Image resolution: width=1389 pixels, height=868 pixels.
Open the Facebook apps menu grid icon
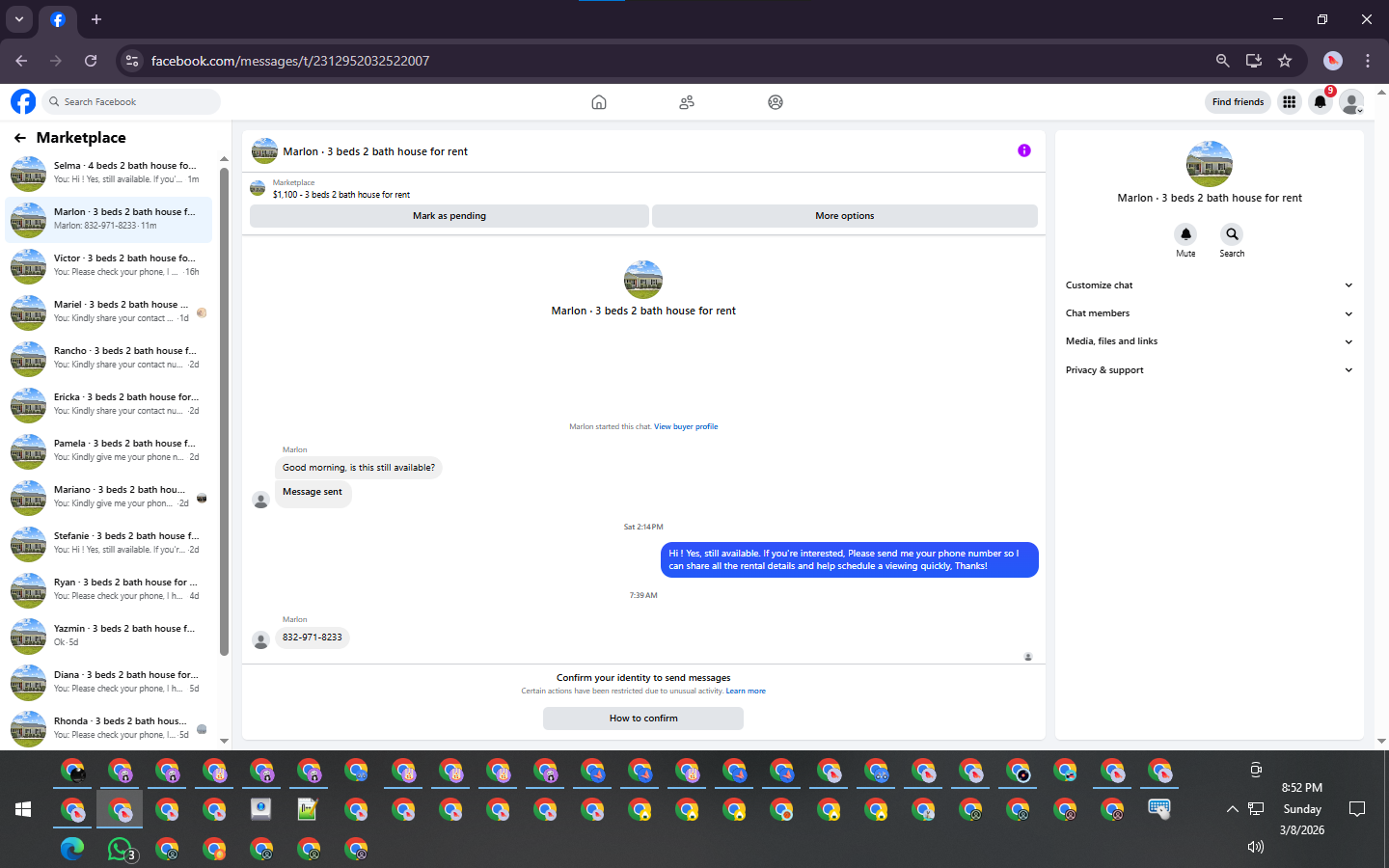click(1289, 101)
